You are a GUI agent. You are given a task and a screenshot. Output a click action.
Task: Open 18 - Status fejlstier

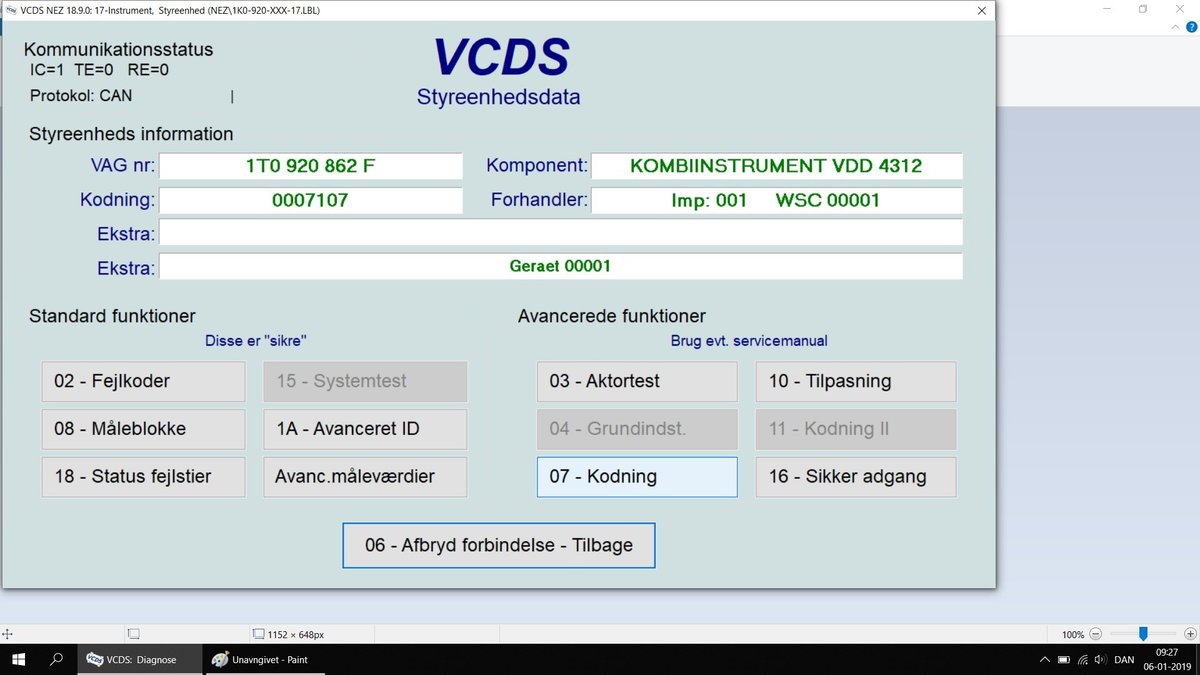click(143, 477)
